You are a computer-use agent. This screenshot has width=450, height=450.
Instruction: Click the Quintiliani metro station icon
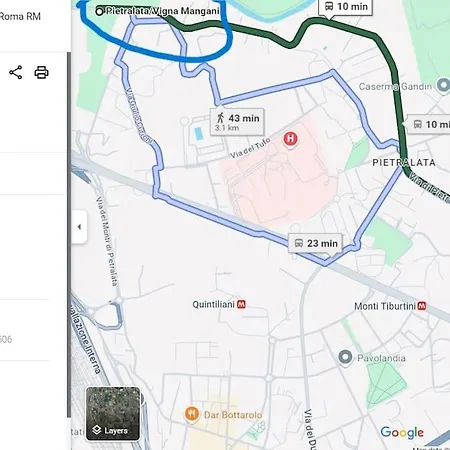pyautogui.click(x=241, y=304)
